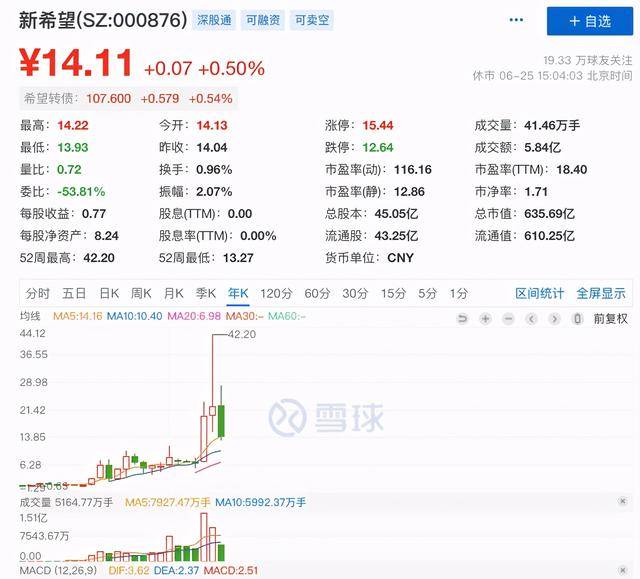Click the 深股通 tag
Viewport: 640px width, 579px height.
[x=214, y=20]
